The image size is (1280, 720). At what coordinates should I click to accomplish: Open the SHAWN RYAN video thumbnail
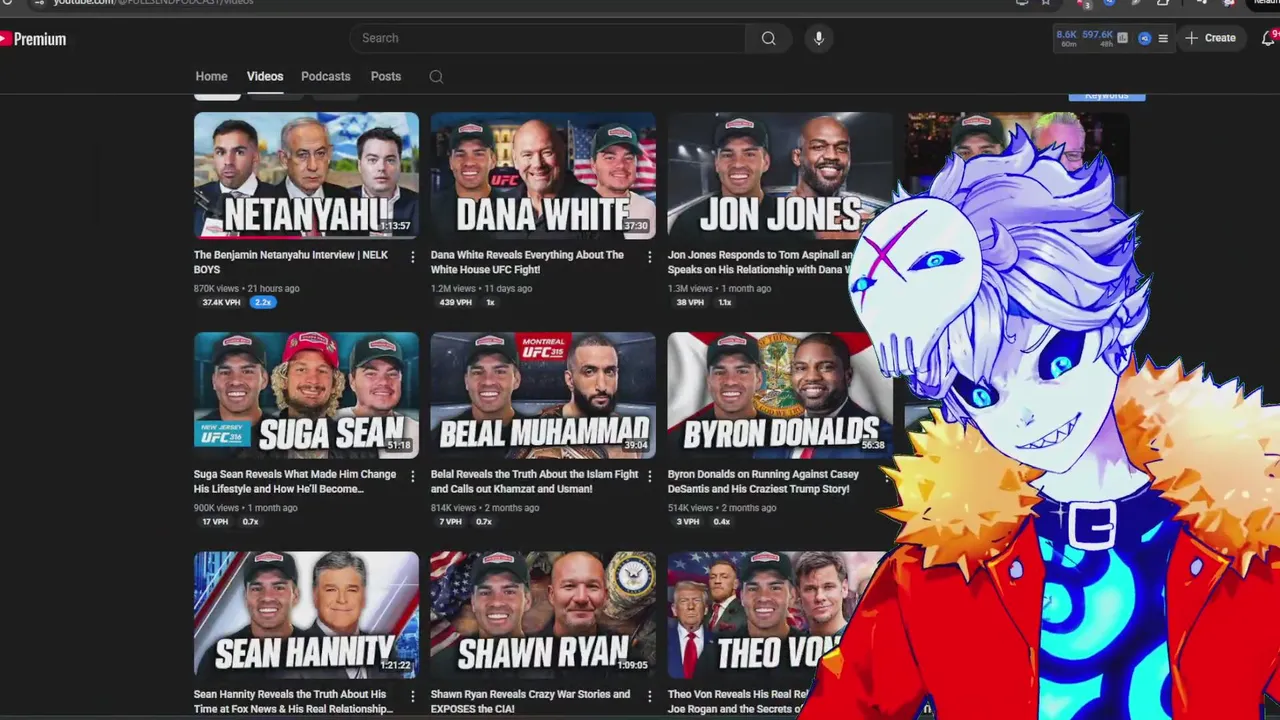[x=543, y=614]
